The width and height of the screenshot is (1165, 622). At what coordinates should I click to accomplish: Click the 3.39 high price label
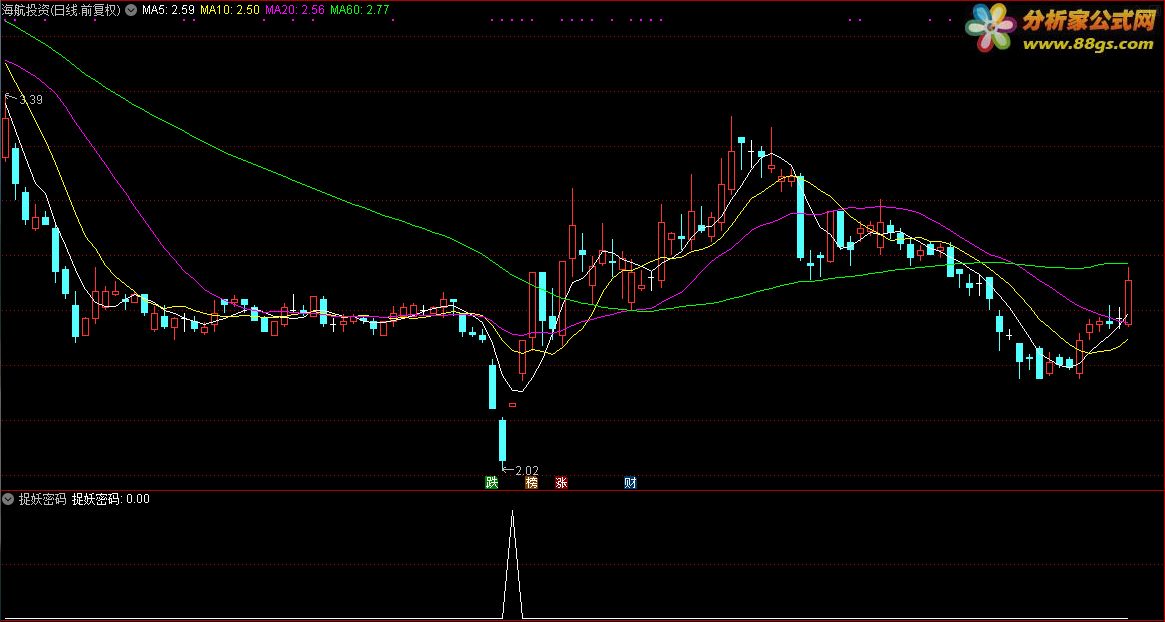click(31, 100)
